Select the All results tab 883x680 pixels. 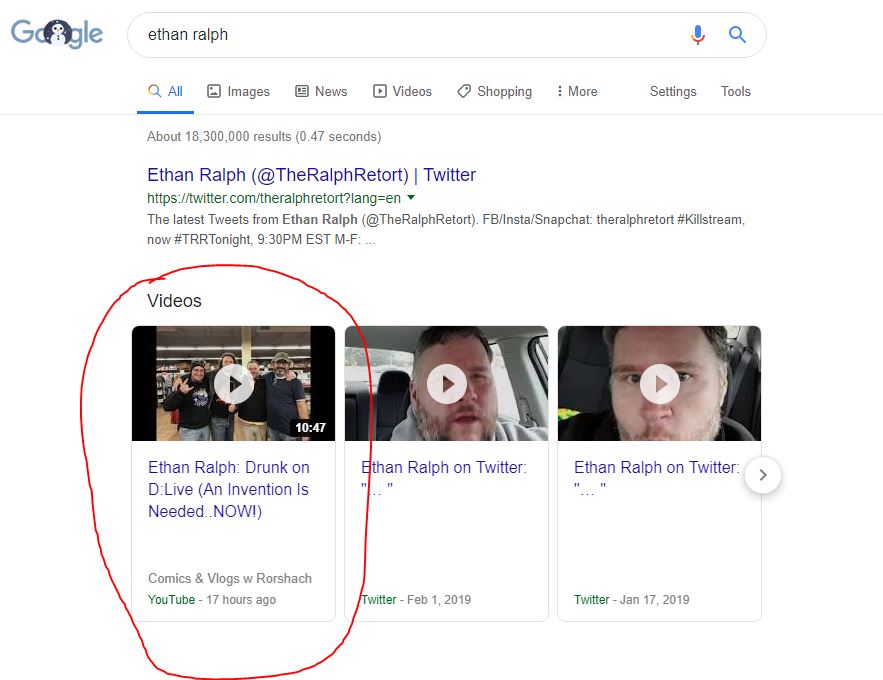[x=165, y=91]
